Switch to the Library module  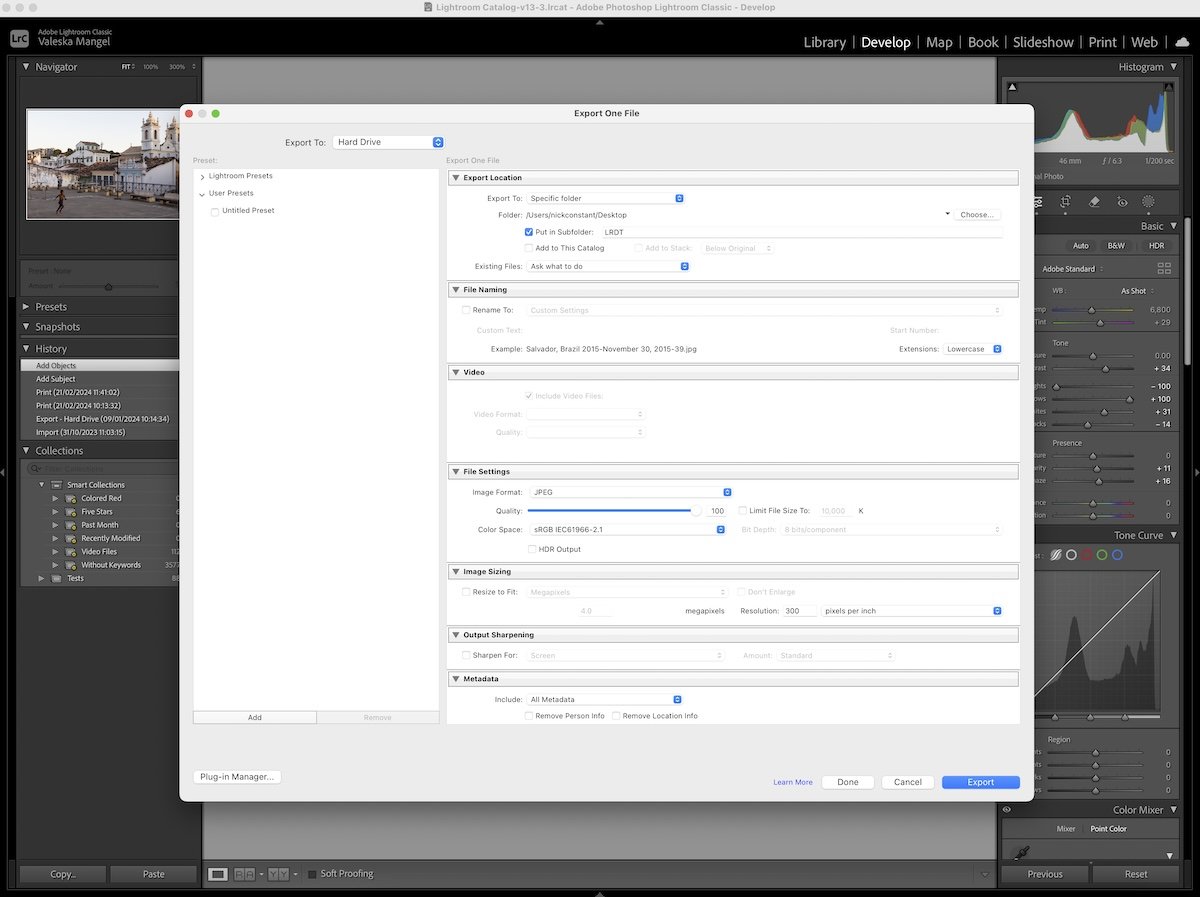pos(824,42)
